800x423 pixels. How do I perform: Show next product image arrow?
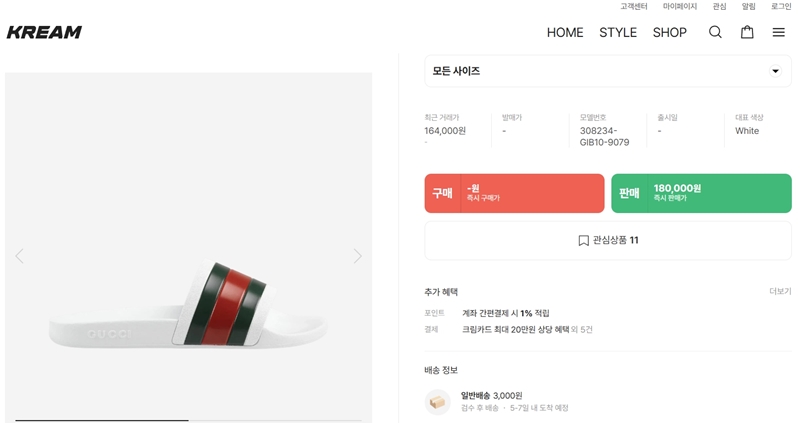[358, 256]
